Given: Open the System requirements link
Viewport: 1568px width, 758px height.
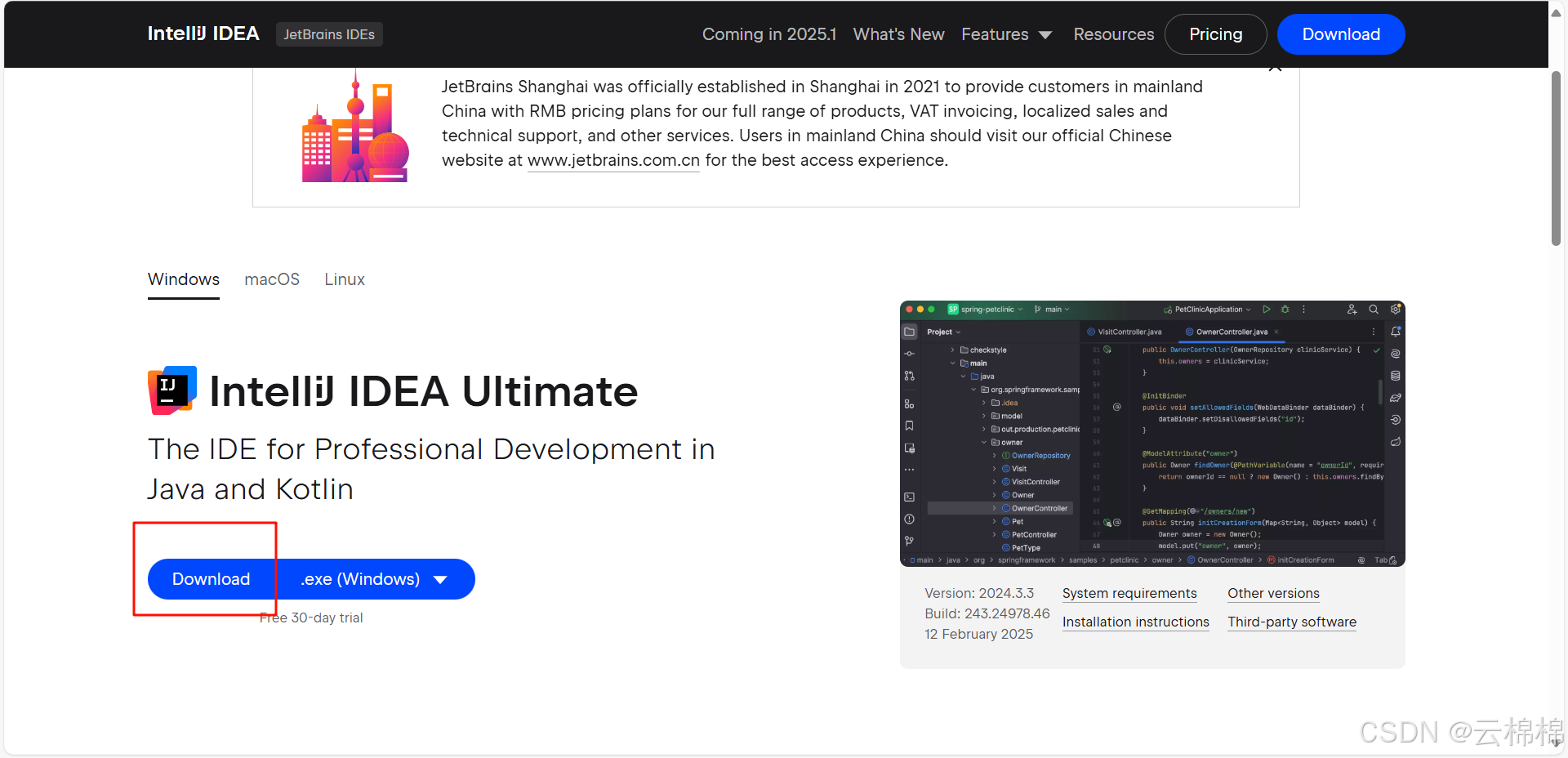Looking at the screenshot, I should pyautogui.click(x=1129, y=594).
